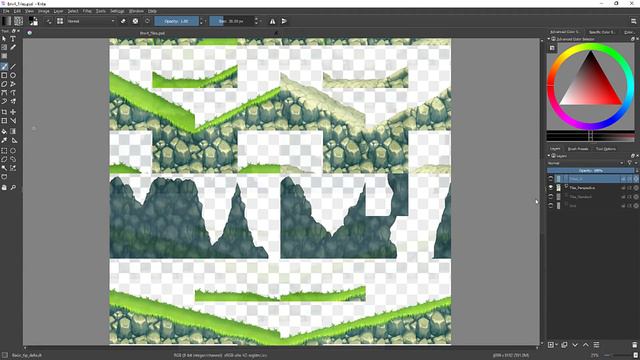Image resolution: width=640 pixels, height=360 pixels.
Task: Open the layer filter dropdown
Action: click(630, 163)
